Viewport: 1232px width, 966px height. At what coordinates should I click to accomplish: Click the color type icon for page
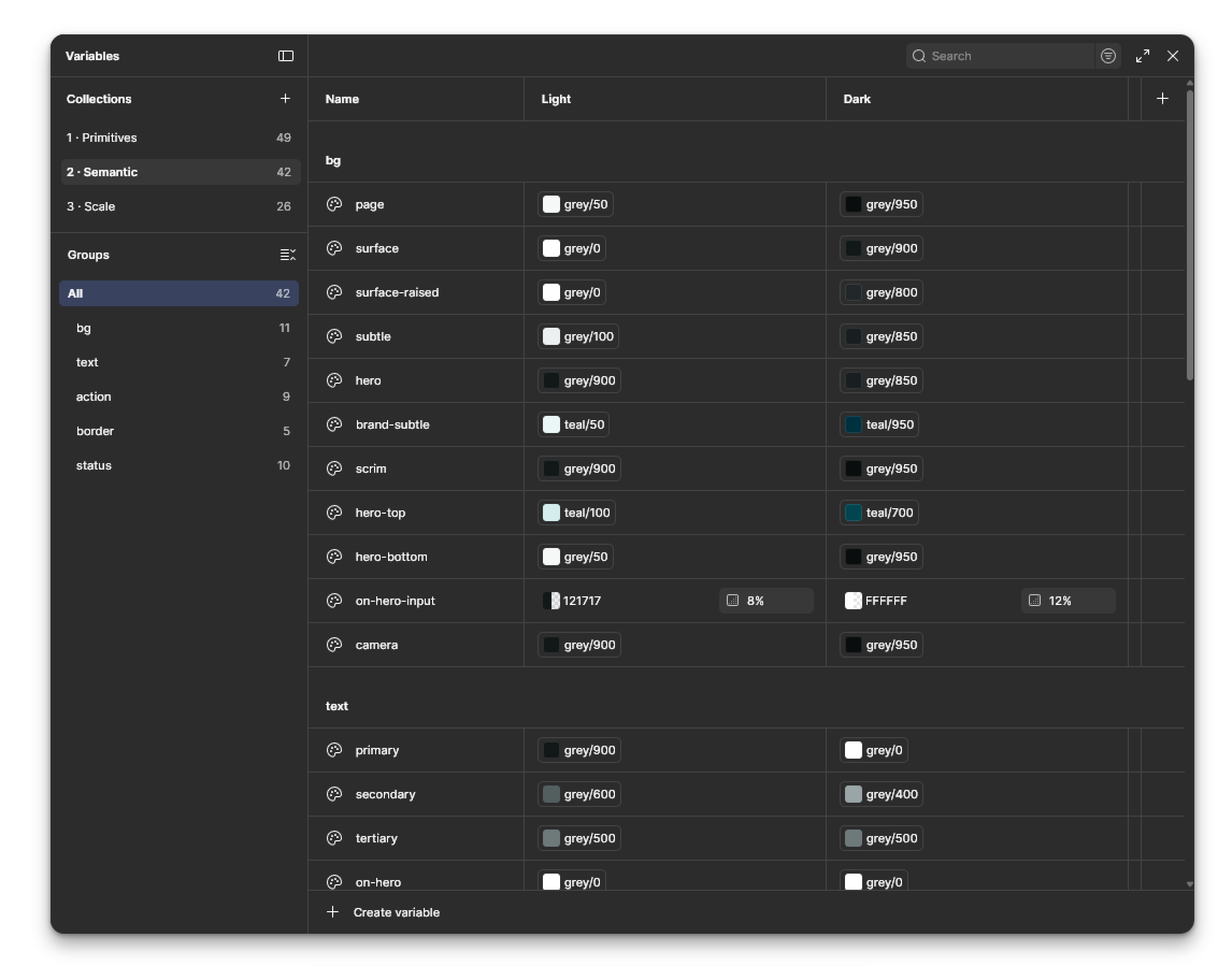(334, 204)
